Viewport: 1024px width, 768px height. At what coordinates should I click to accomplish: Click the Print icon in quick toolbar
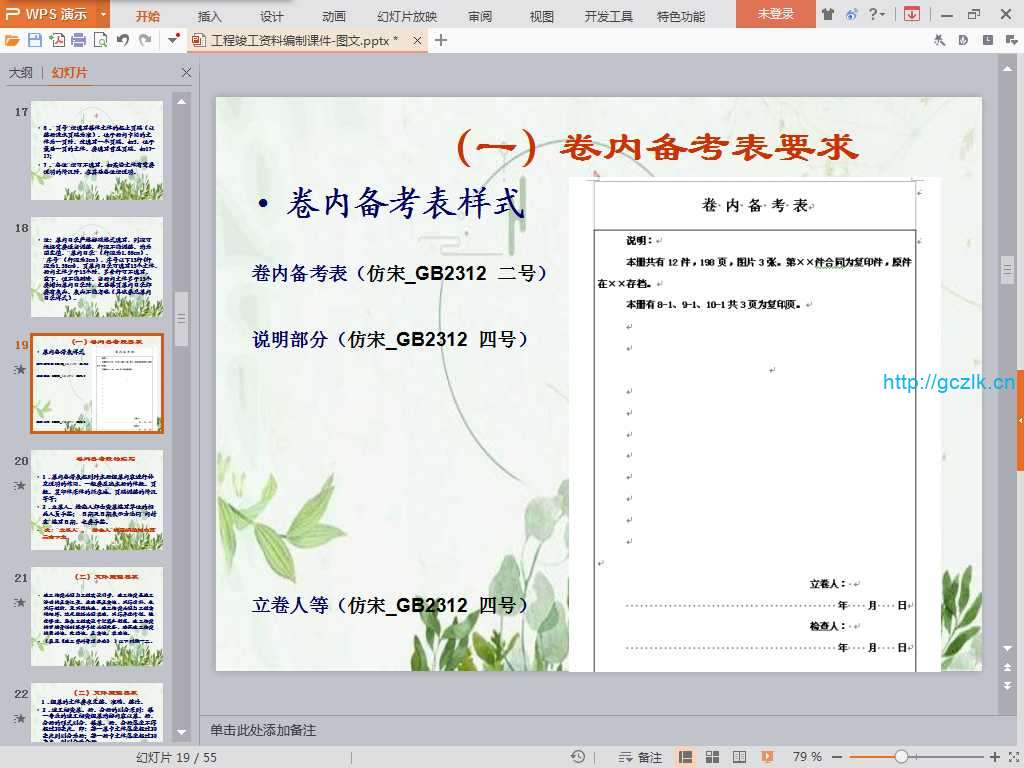79,40
